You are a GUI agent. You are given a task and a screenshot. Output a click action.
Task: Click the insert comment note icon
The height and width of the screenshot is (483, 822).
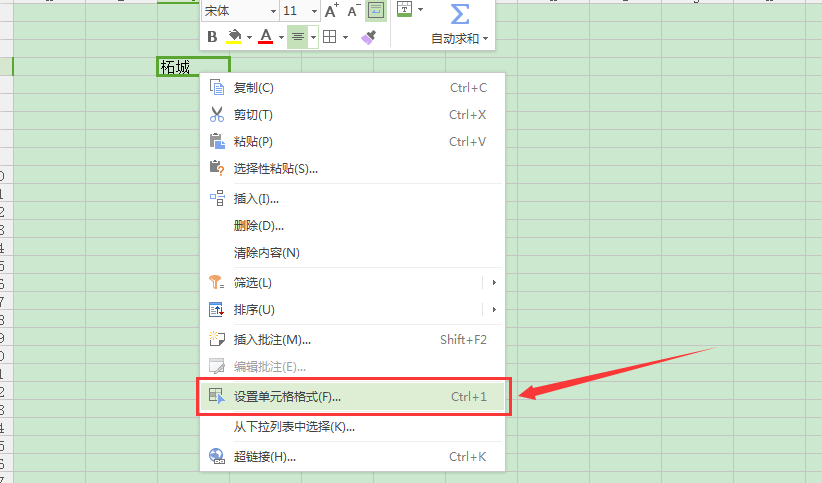[x=217, y=339]
